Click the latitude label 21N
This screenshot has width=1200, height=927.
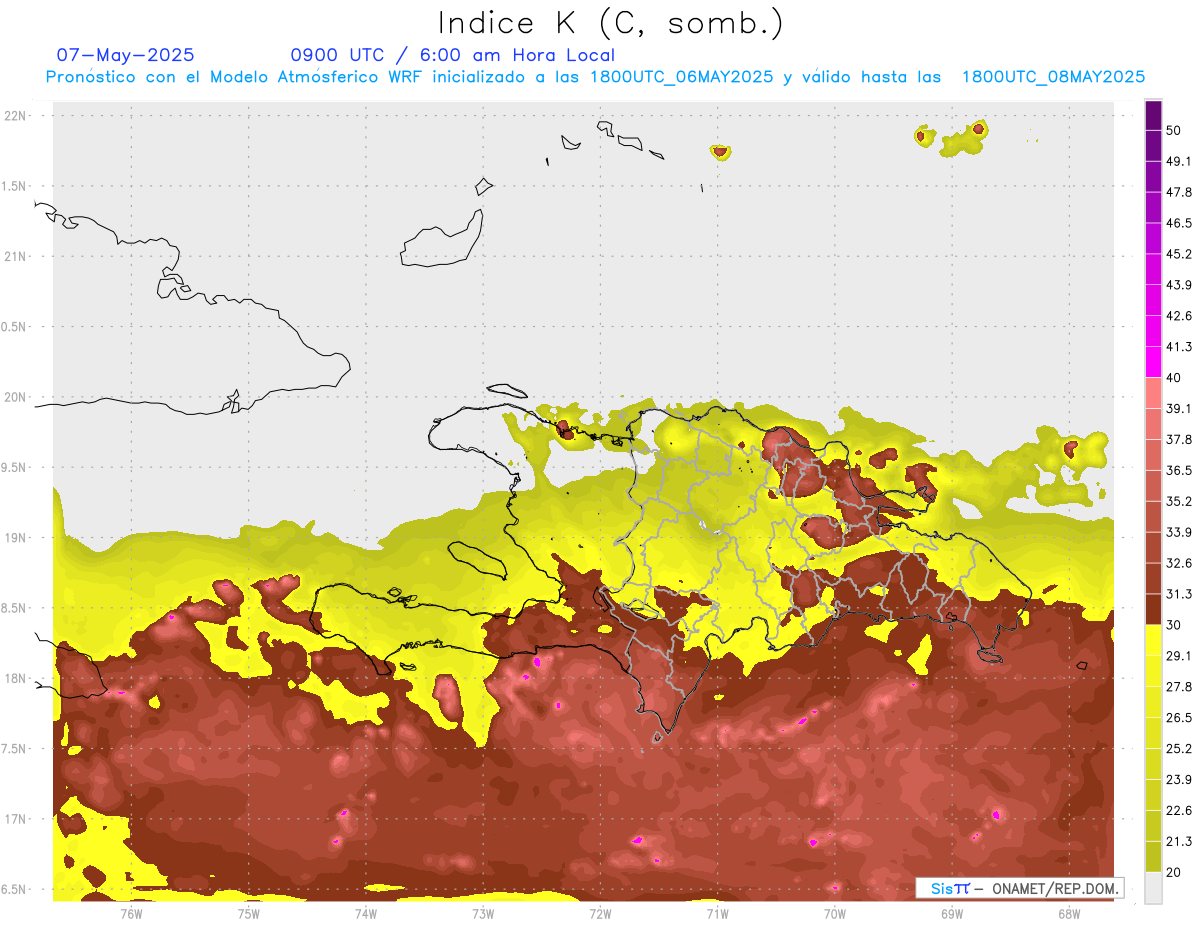point(16,257)
